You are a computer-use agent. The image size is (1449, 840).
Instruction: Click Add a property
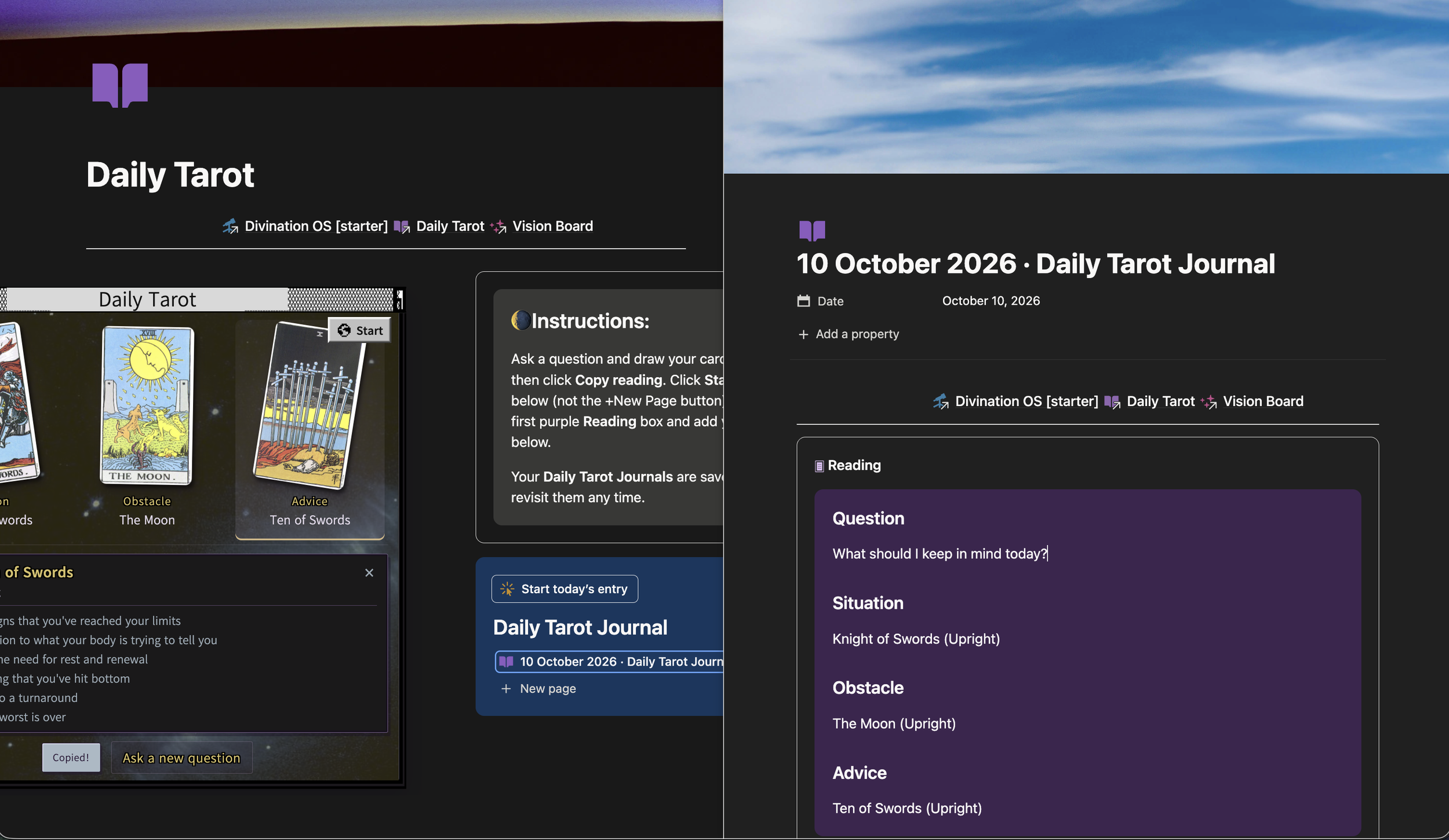(x=849, y=334)
